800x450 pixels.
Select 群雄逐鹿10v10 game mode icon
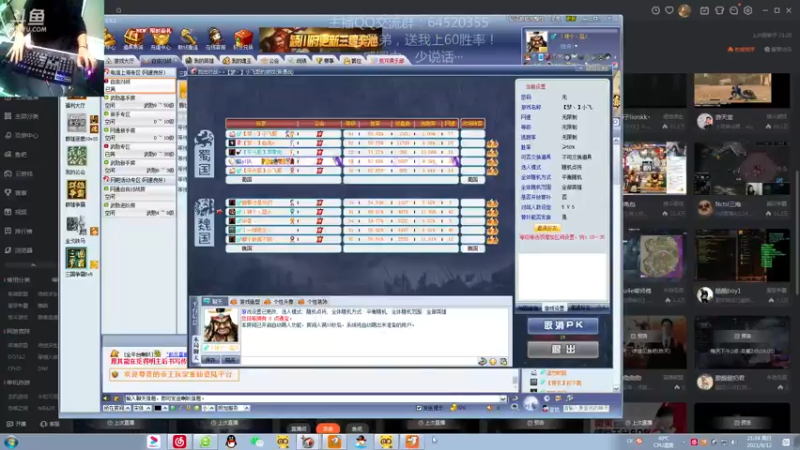[77, 124]
